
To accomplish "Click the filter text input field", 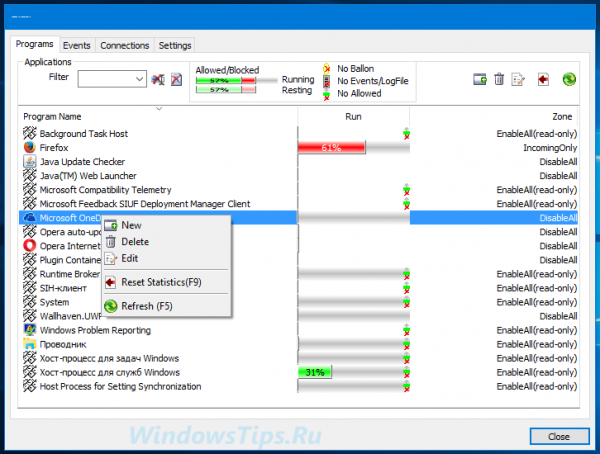I will point(106,79).
